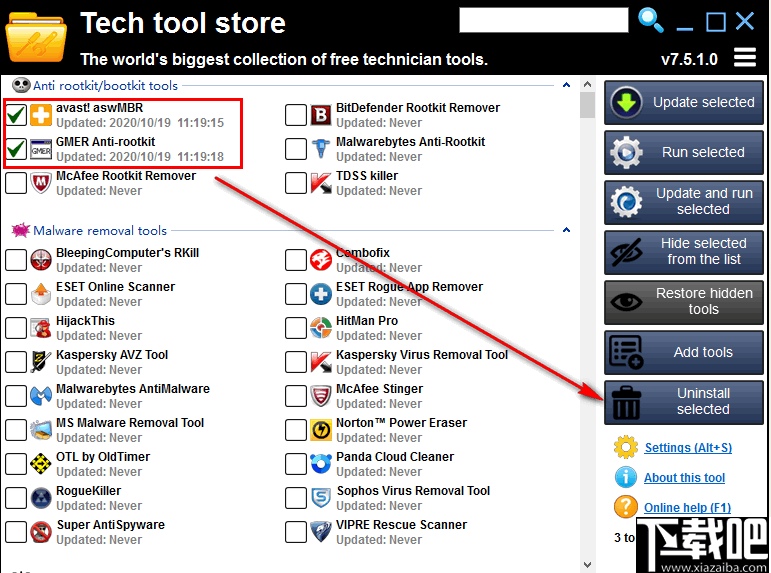Click the RogueKiller icon
The image size is (771, 573).
tap(41, 498)
